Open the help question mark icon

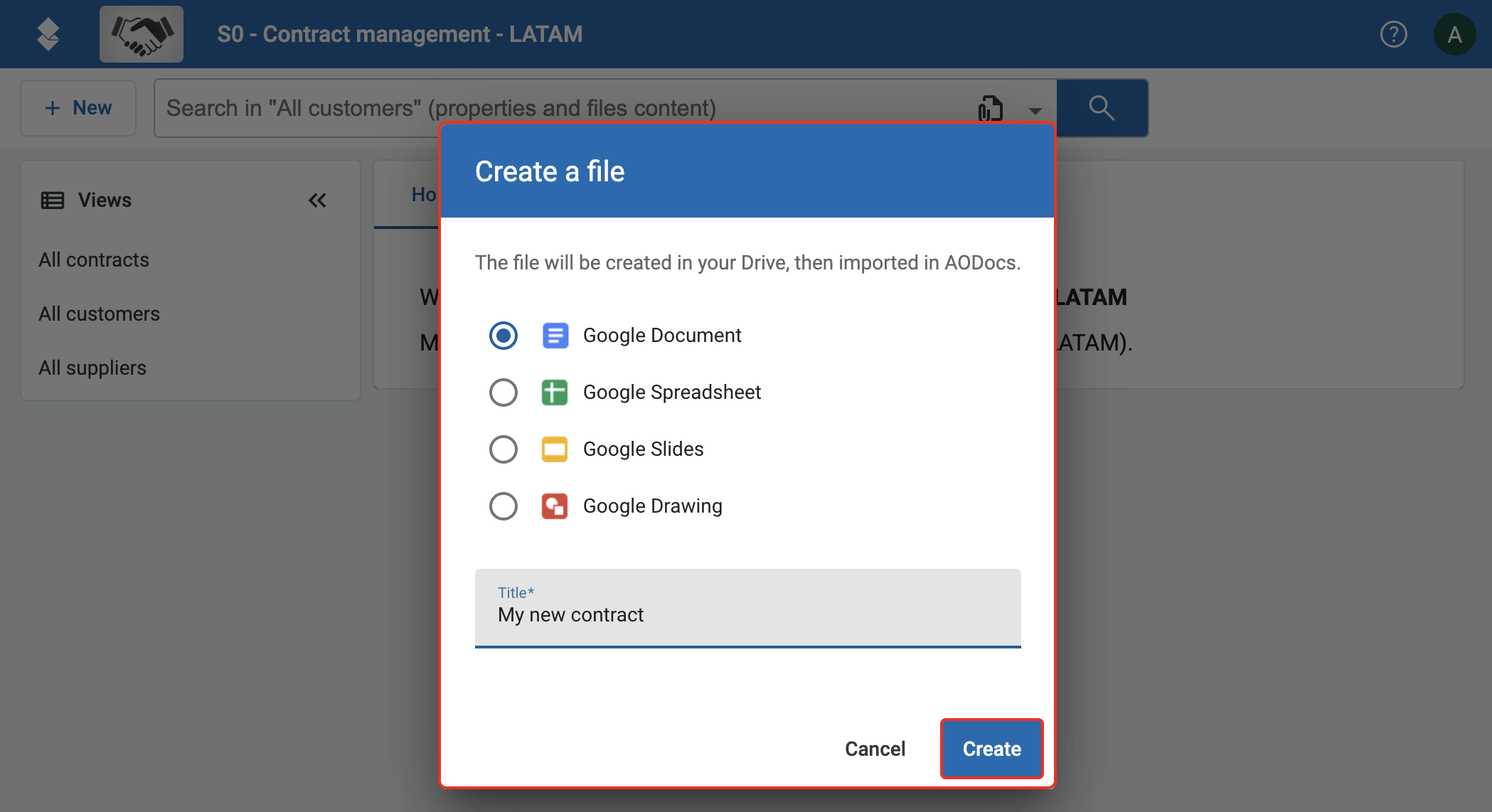[1393, 34]
